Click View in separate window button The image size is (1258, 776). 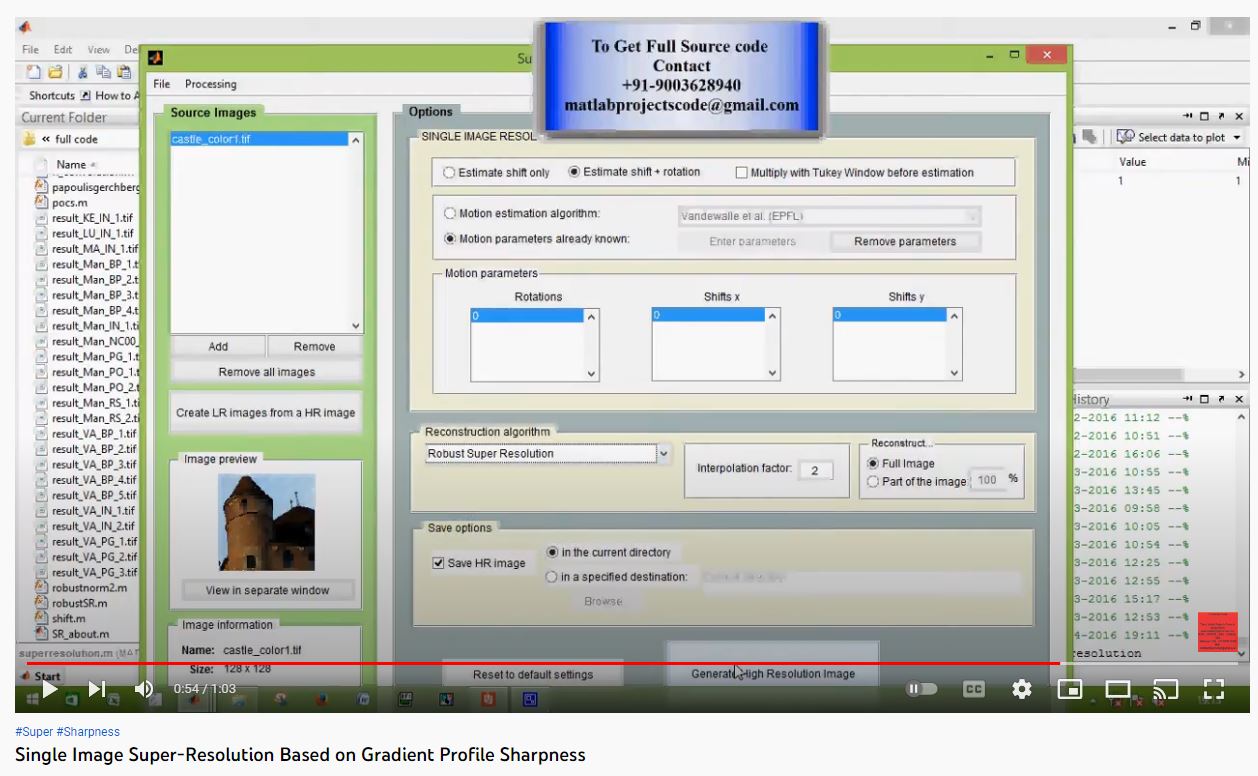(267, 591)
